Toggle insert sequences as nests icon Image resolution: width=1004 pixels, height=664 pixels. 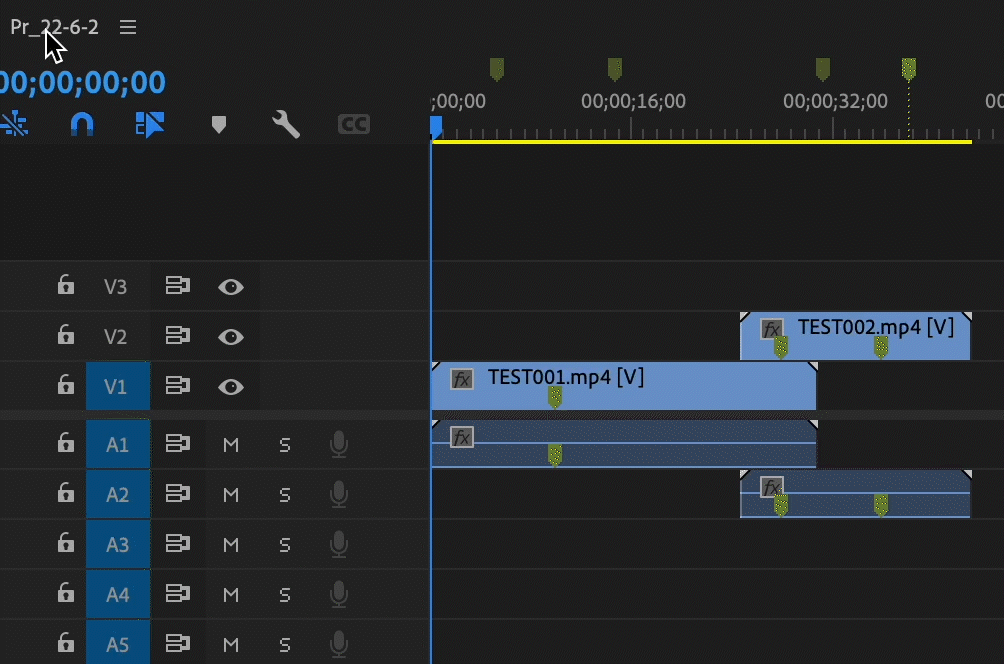[x=14, y=124]
